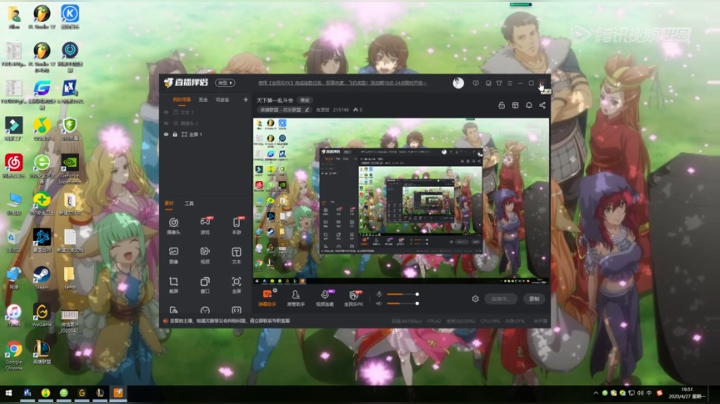Click the taskbar clock showing 19:51
Viewport: 720px width, 404px height.
[687, 393]
